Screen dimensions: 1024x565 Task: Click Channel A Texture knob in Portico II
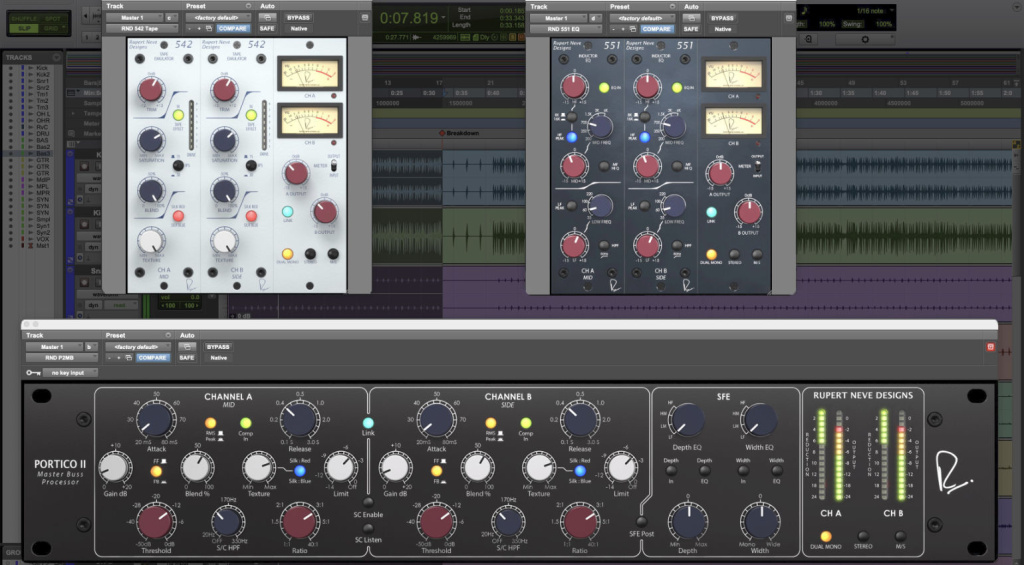coord(259,468)
